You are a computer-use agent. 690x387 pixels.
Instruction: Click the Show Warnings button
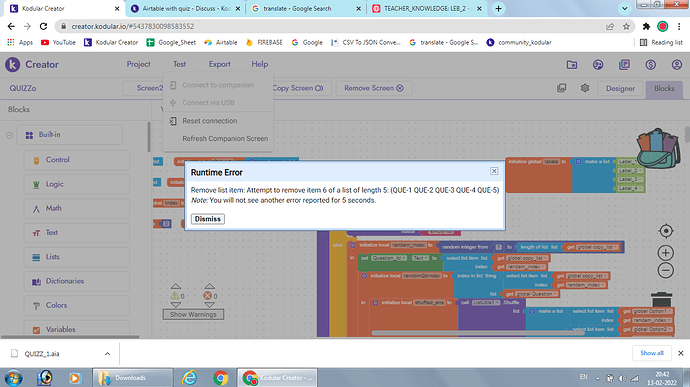coord(193,314)
